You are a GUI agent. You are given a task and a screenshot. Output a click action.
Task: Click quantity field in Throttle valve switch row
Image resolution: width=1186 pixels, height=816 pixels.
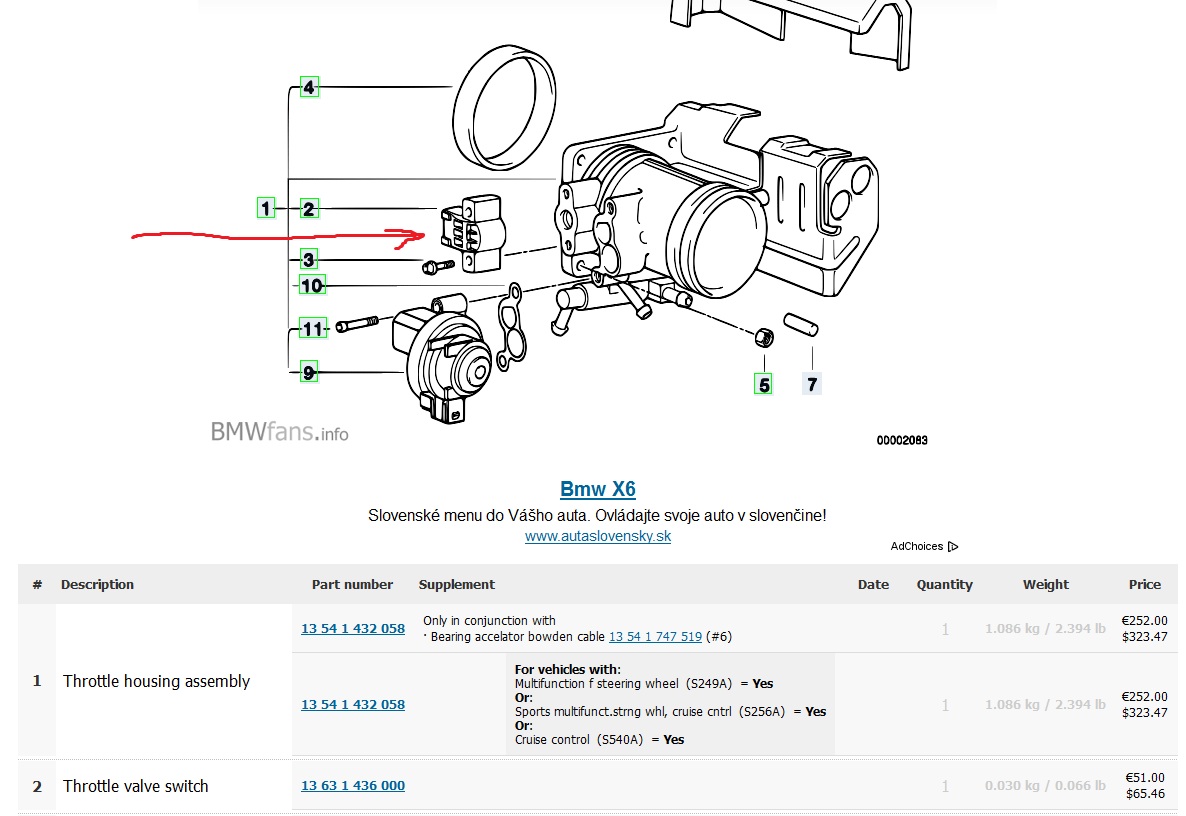944,786
